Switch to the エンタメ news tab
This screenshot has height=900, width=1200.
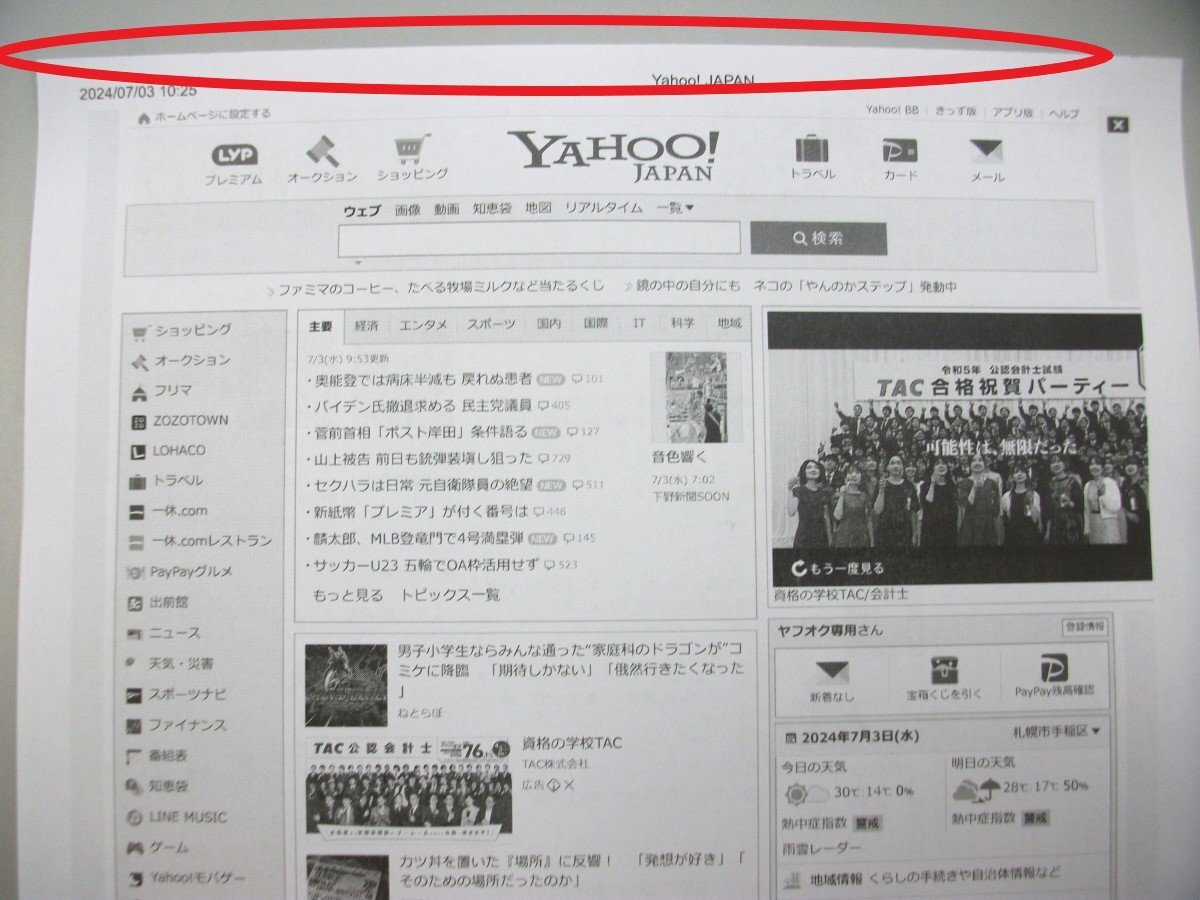tap(423, 325)
